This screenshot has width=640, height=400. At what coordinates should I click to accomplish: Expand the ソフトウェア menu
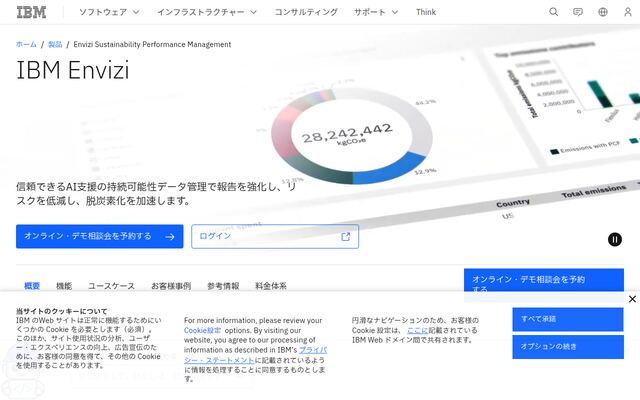[109, 12]
